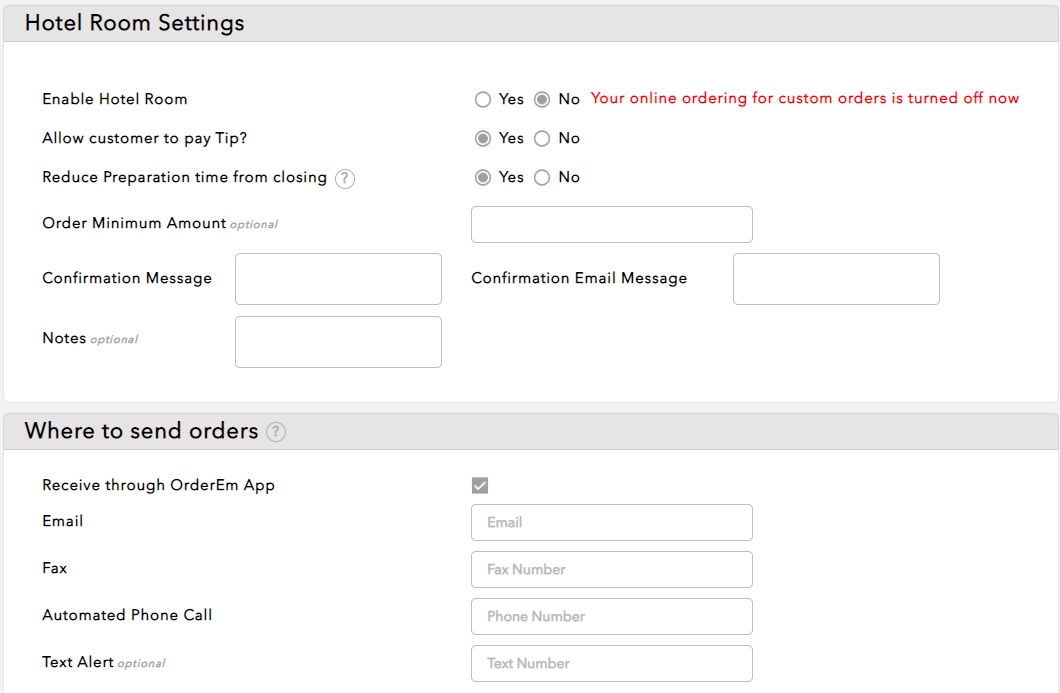This screenshot has height=693, width=1060.
Task: Click help icon next to Where to send orders
Action: click(x=276, y=432)
